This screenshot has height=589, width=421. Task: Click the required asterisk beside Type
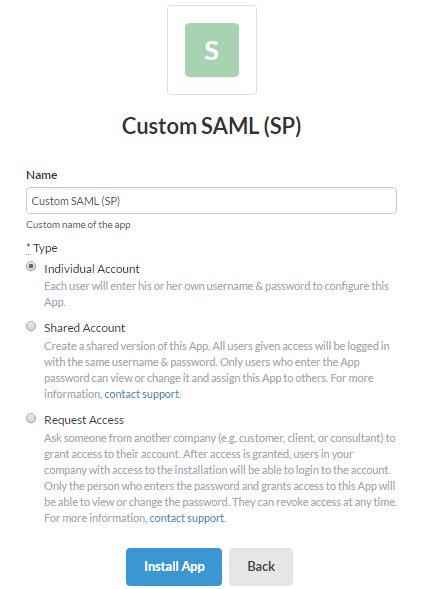pos(28,246)
